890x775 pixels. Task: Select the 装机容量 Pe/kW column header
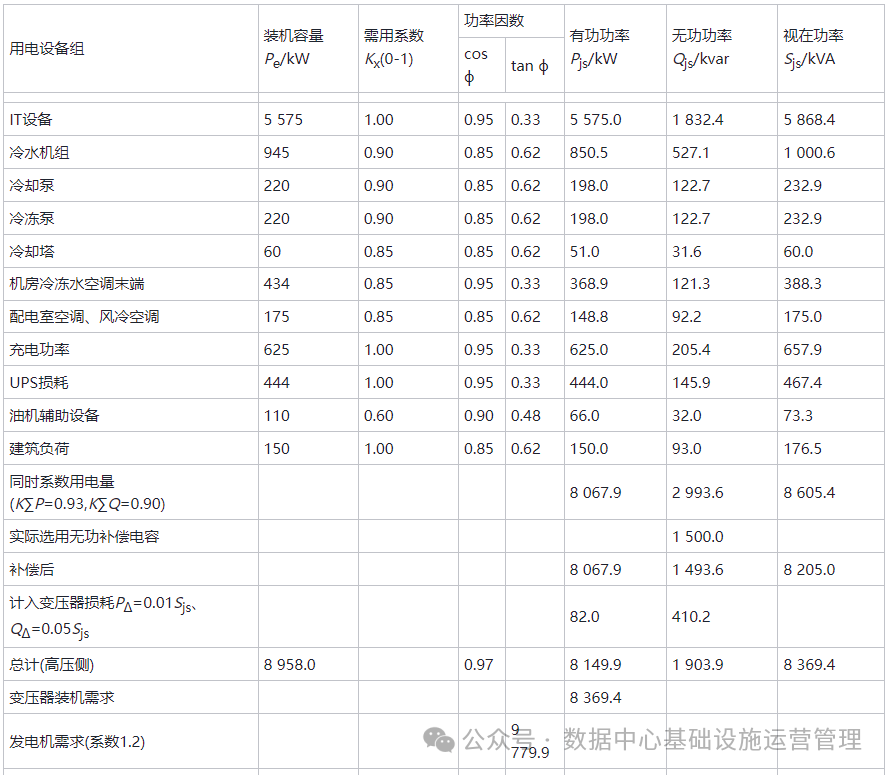click(x=293, y=47)
